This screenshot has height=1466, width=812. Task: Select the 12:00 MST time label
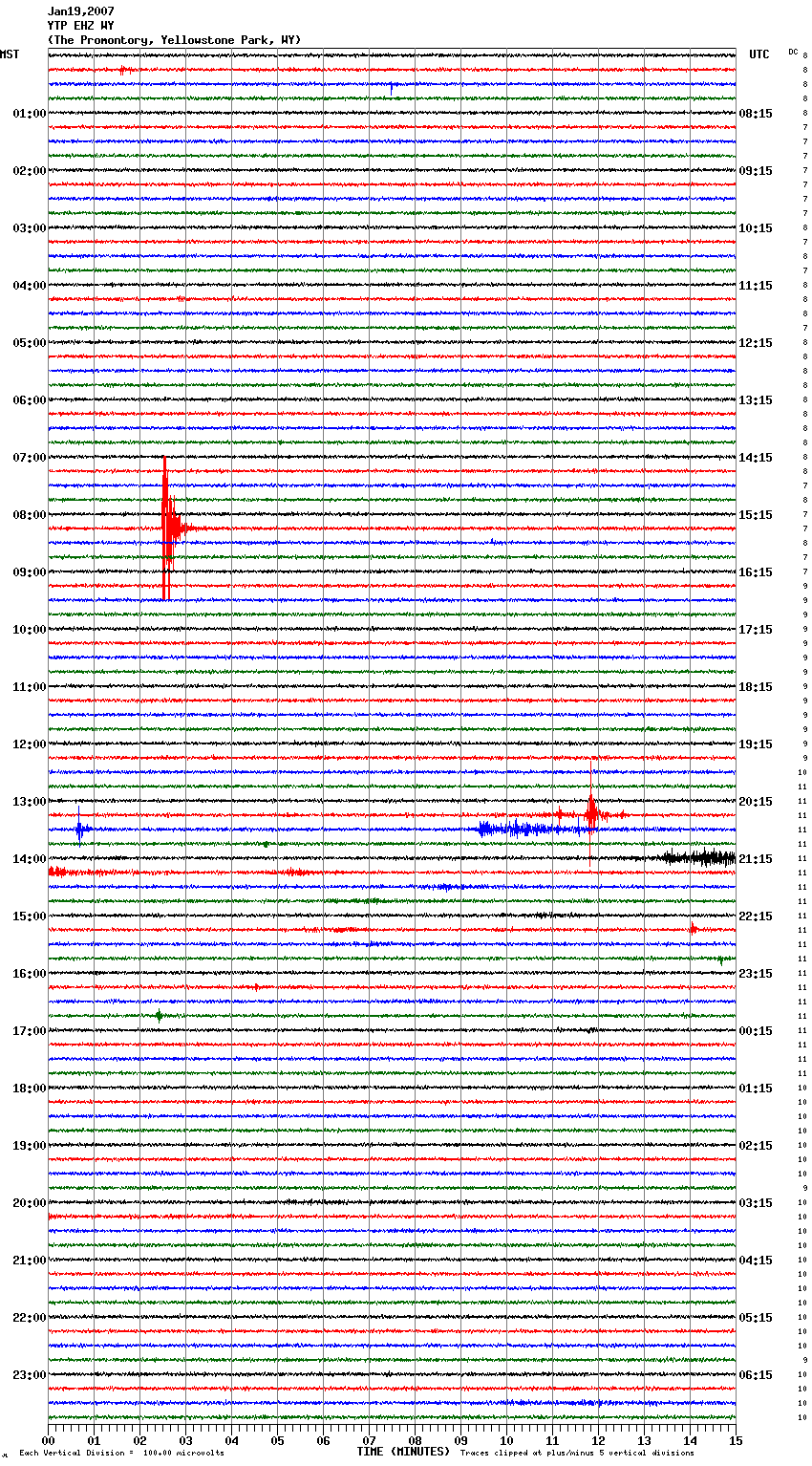click(29, 744)
